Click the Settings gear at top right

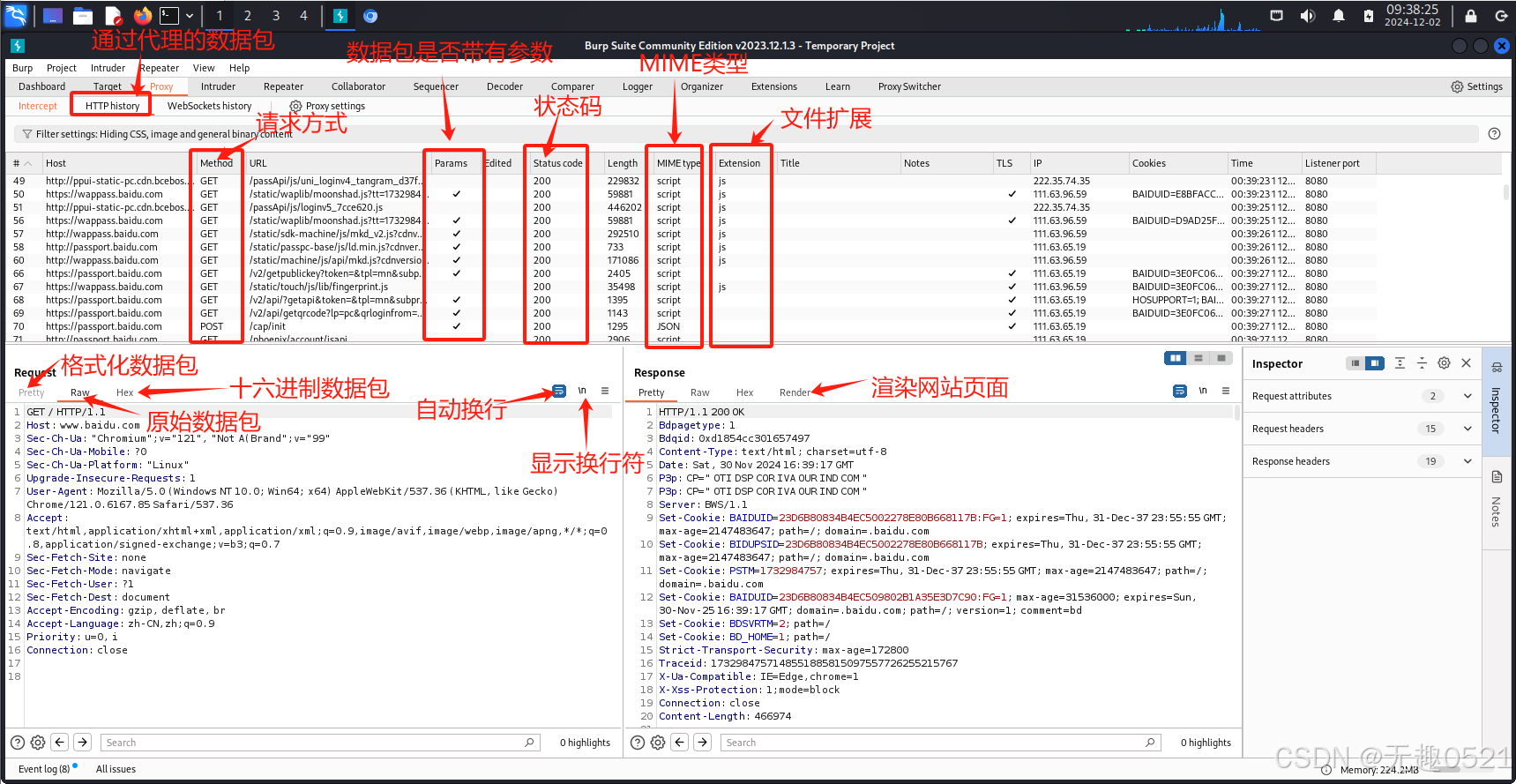pyautogui.click(x=1476, y=86)
